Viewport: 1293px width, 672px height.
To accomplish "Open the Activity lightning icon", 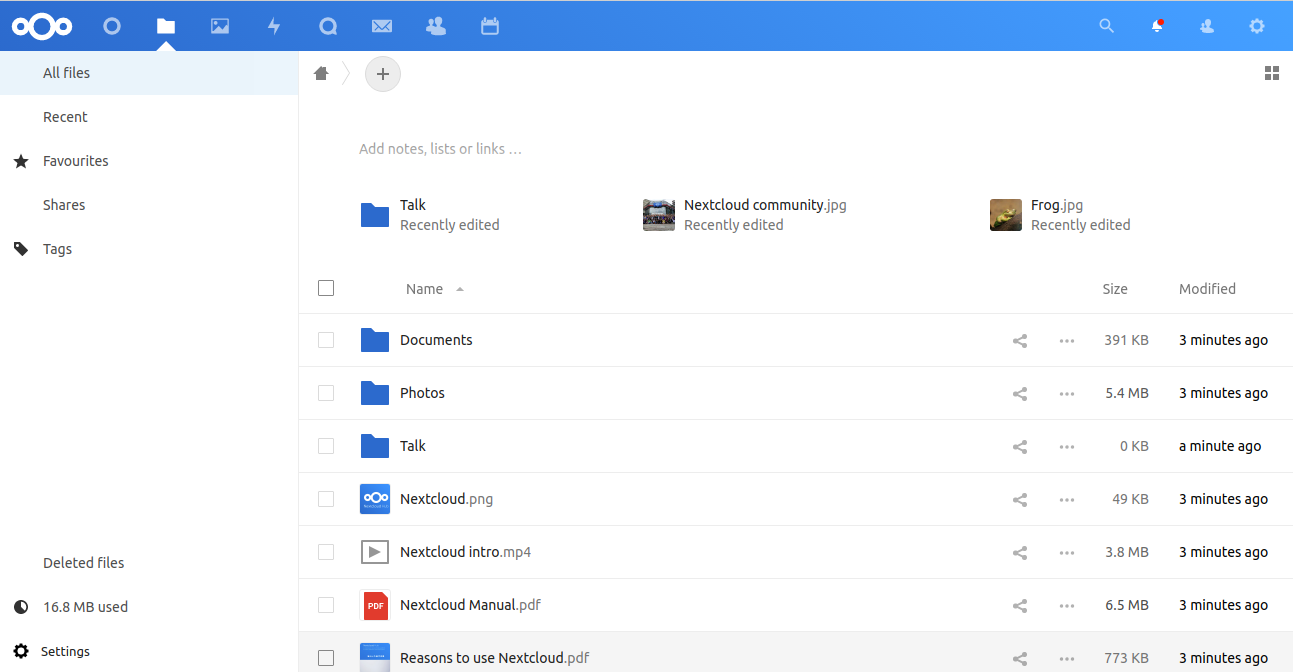I will (x=274, y=26).
